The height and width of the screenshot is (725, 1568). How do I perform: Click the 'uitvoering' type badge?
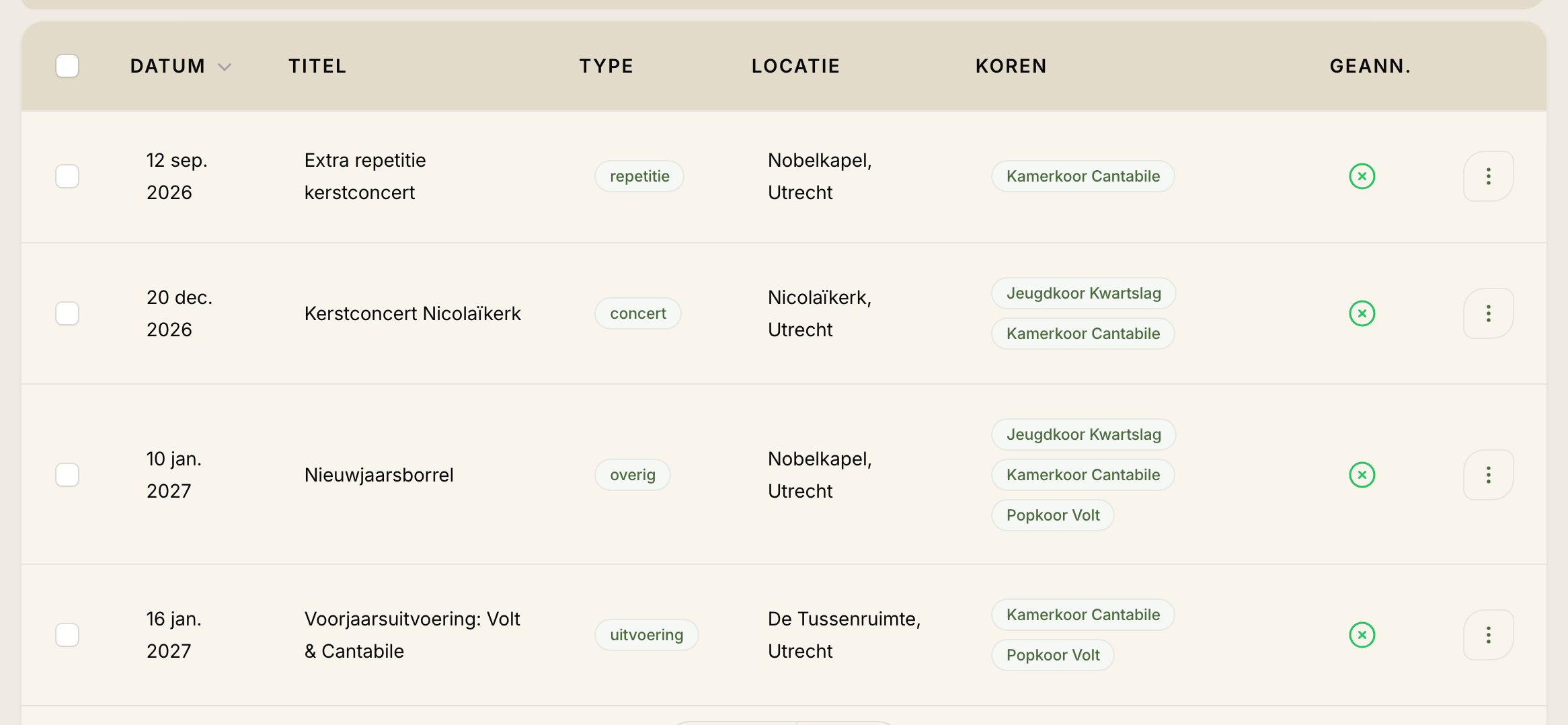tap(646, 635)
